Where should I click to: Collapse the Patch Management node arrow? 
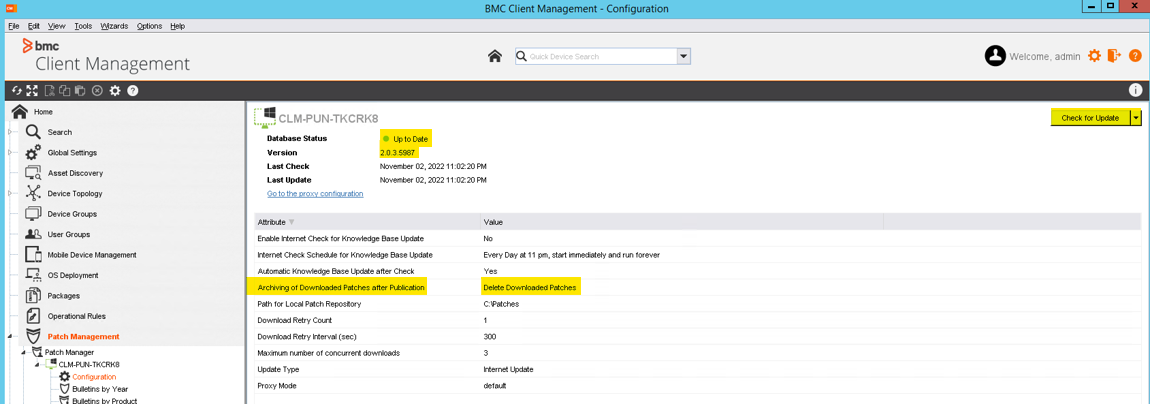pyautogui.click(x=10, y=337)
